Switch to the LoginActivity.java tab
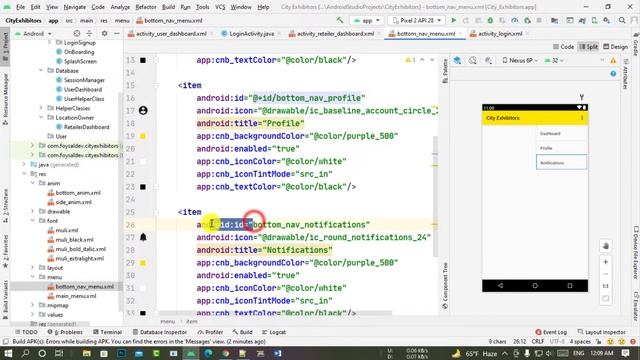Screen dimensions: 640x360 point(251,34)
